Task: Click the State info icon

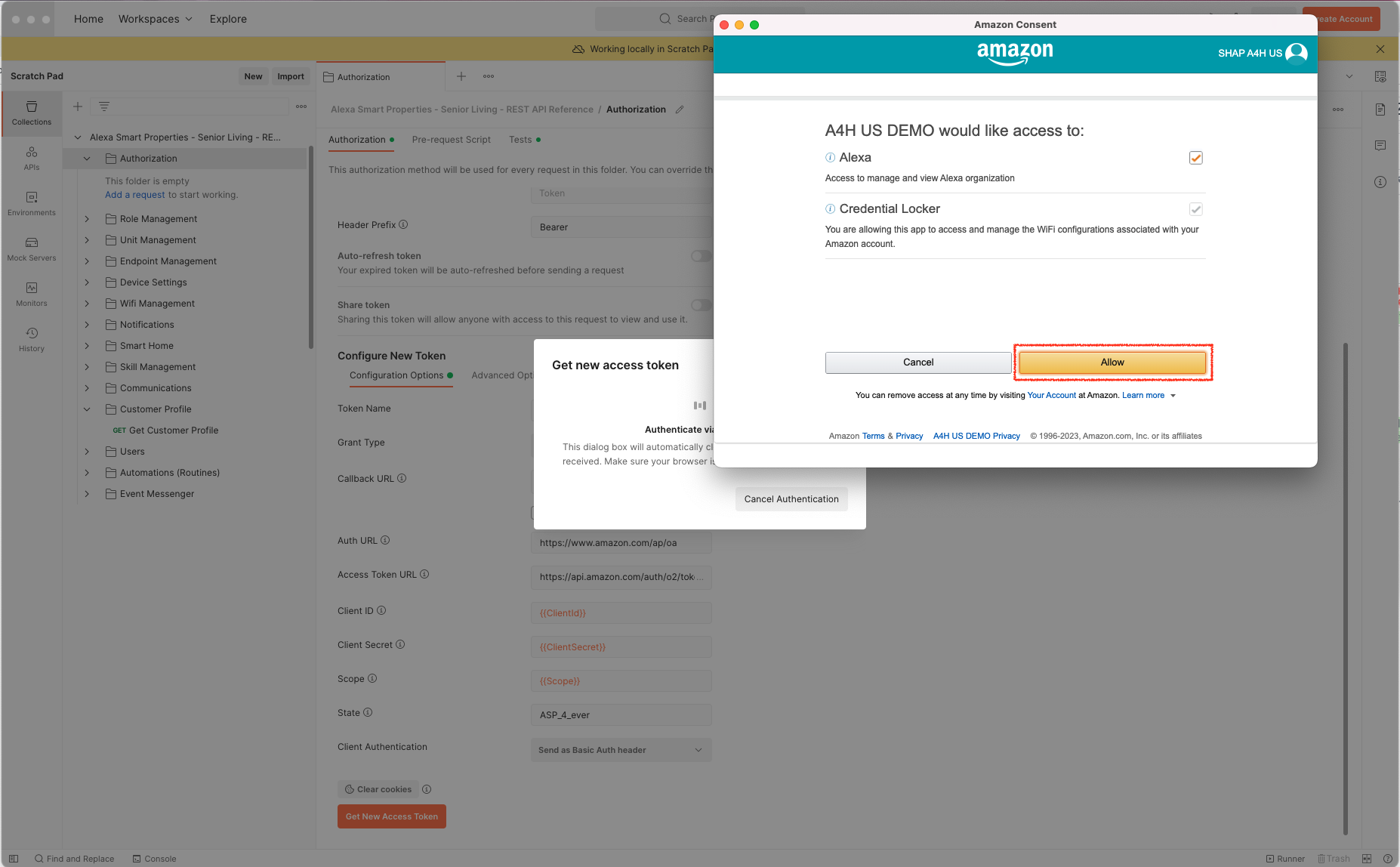Action: [x=368, y=712]
